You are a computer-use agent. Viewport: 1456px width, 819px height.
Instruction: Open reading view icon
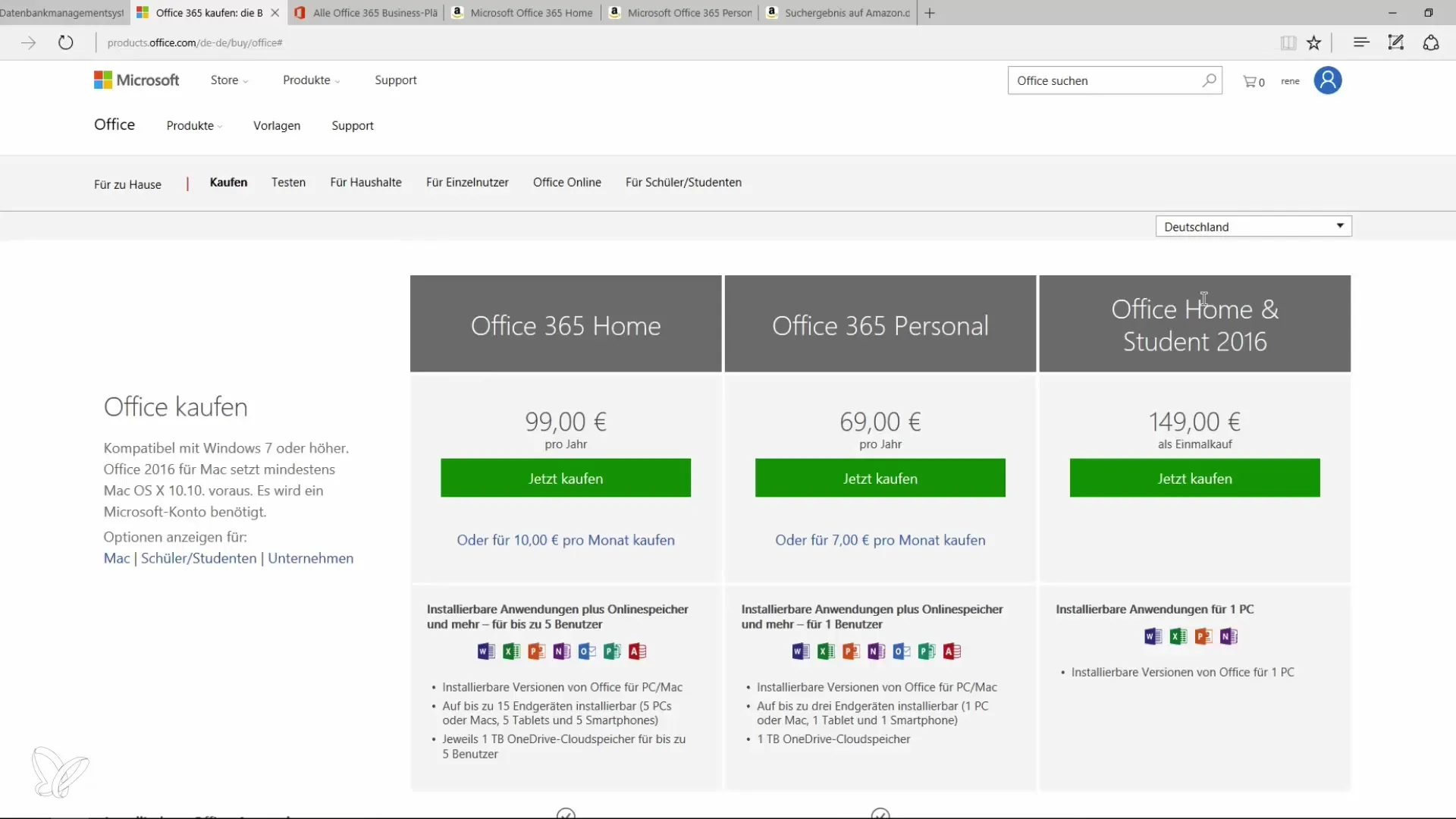[x=1288, y=42]
